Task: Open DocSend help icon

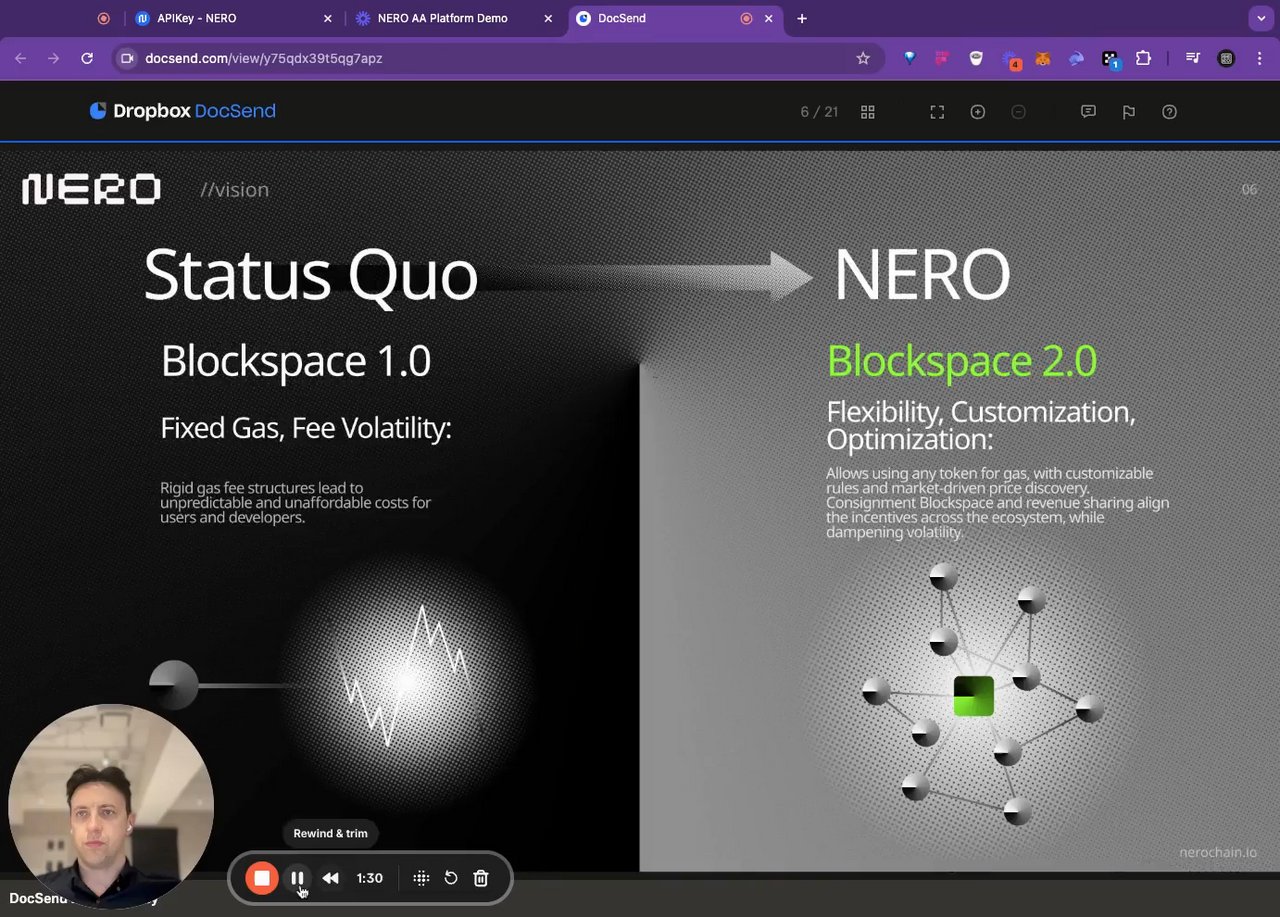Action: tap(1169, 112)
